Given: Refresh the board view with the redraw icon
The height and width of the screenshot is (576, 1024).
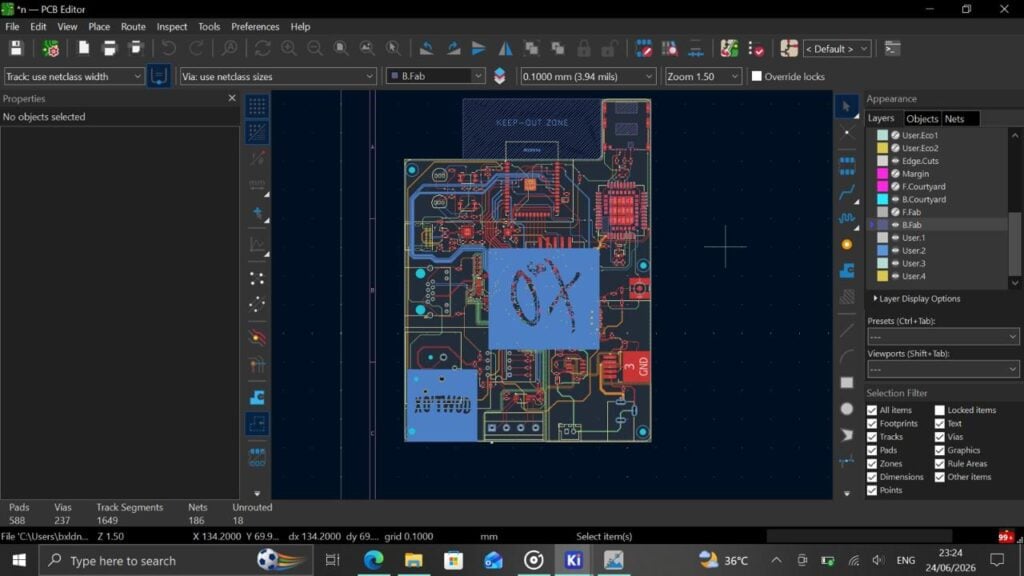Looking at the screenshot, I should (x=263, y=48).
